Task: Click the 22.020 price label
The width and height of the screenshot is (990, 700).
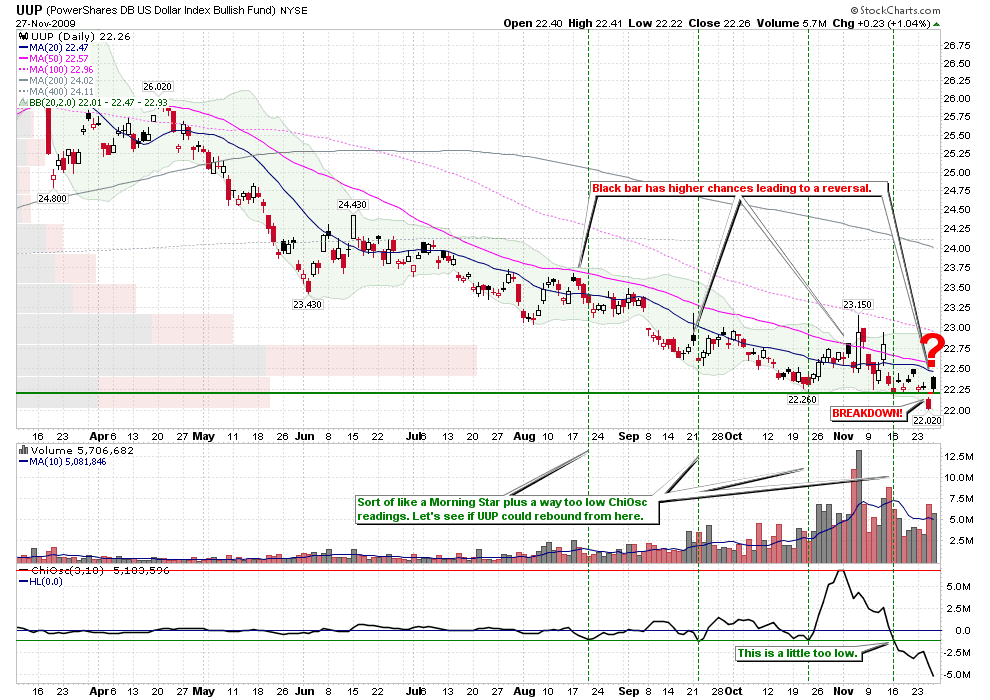Action: [927, 420]
